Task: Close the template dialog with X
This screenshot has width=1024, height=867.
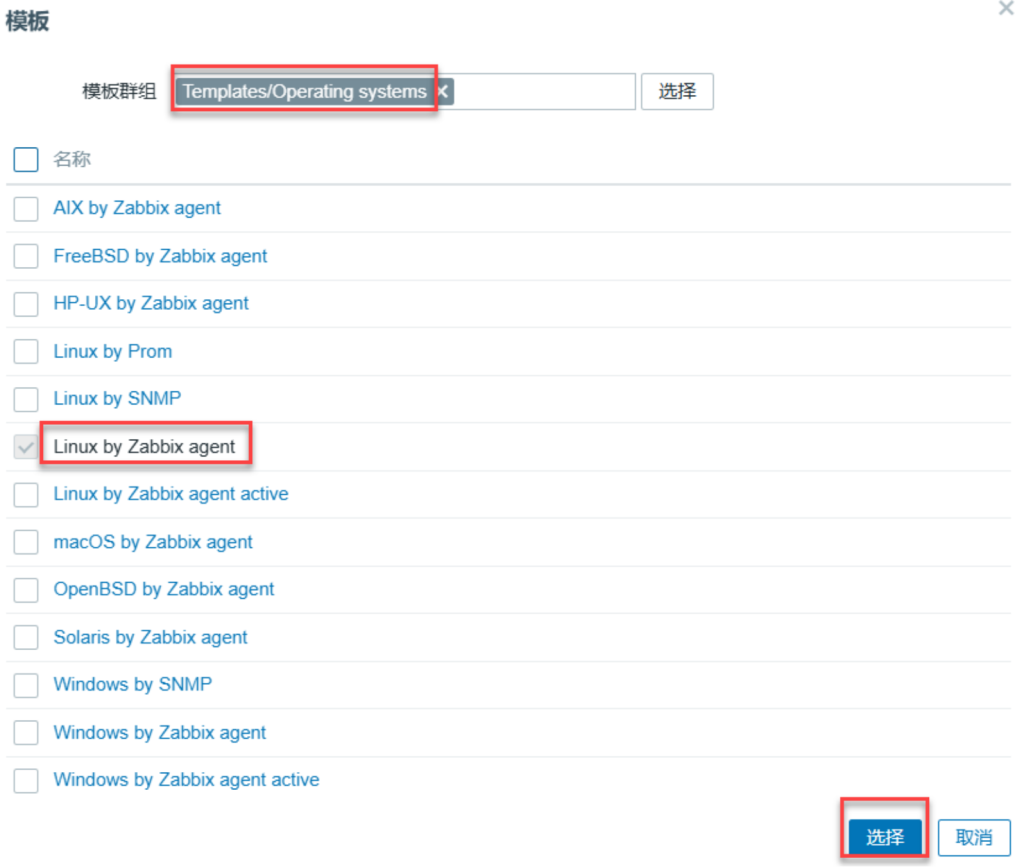Action: (x=1006, y=9)
